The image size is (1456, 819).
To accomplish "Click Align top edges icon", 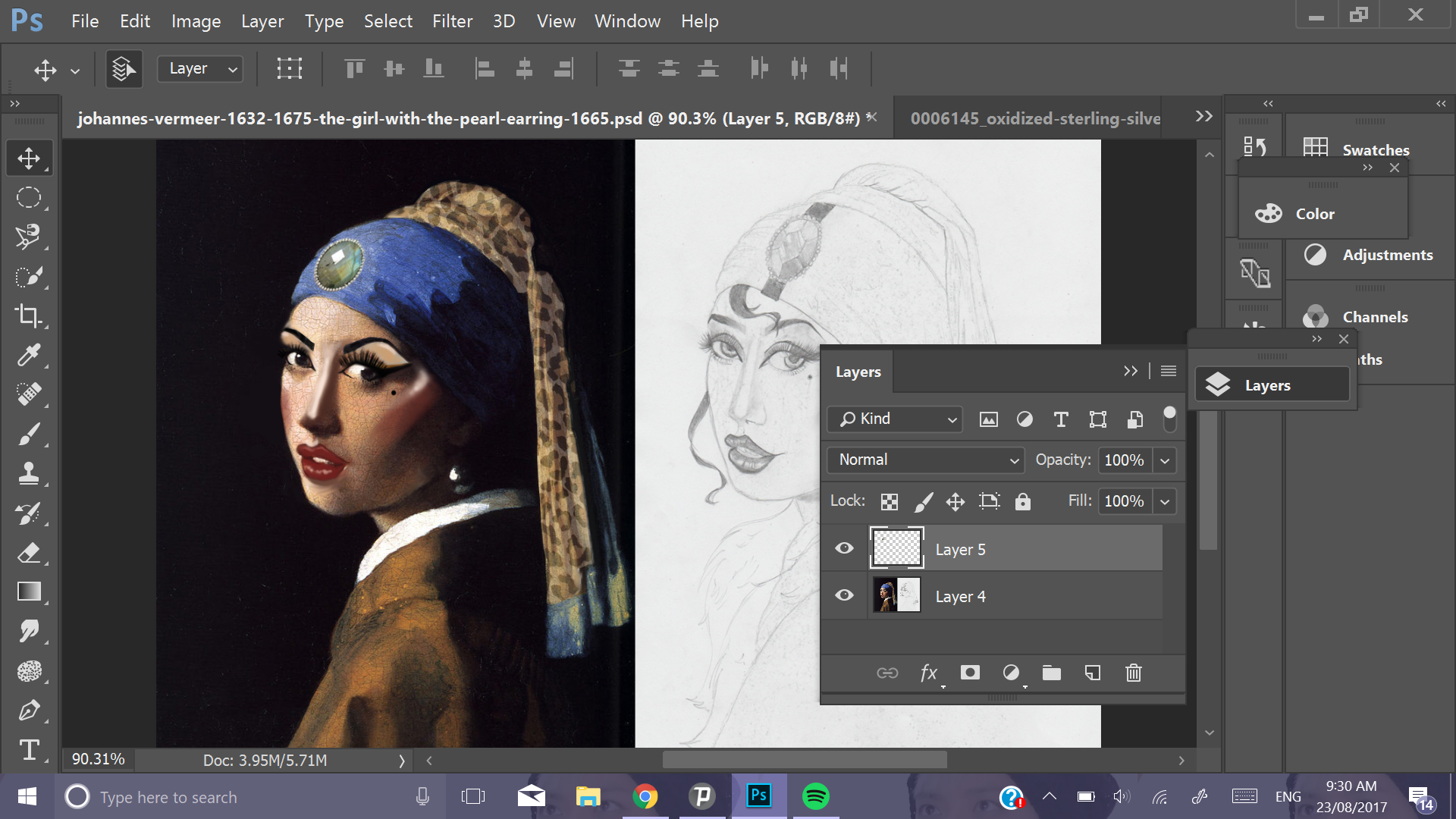I will click(x=354, y=68).
